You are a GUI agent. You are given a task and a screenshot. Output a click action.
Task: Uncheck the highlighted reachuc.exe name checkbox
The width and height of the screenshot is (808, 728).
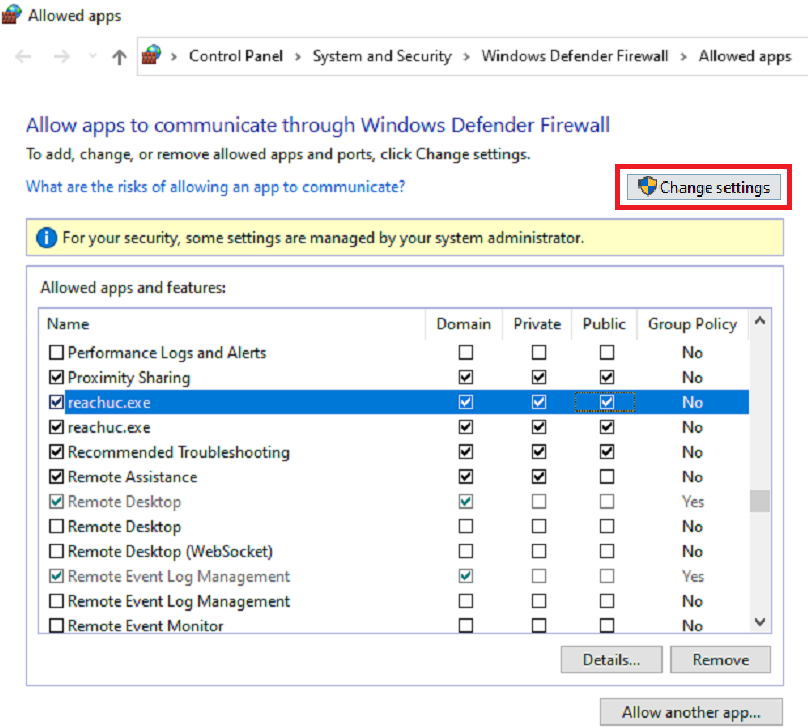tap(56, 402)
